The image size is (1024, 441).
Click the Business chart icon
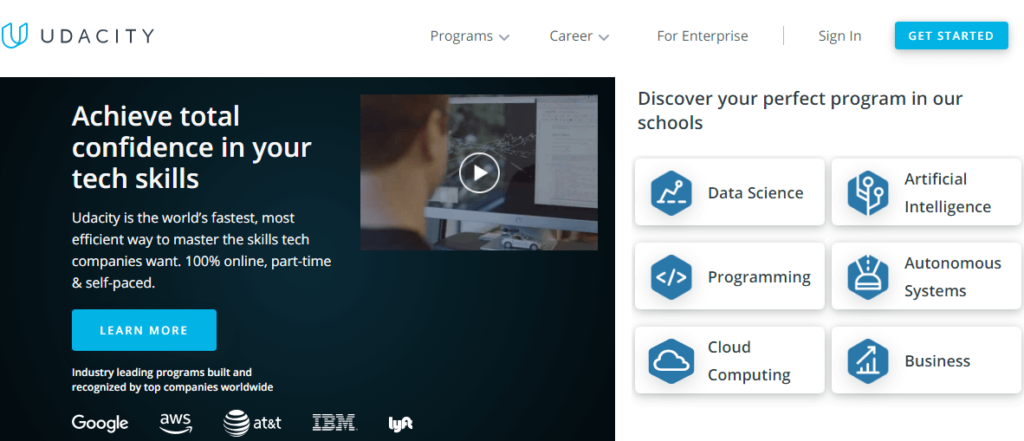pyautogui.click(x=868, y=361)
